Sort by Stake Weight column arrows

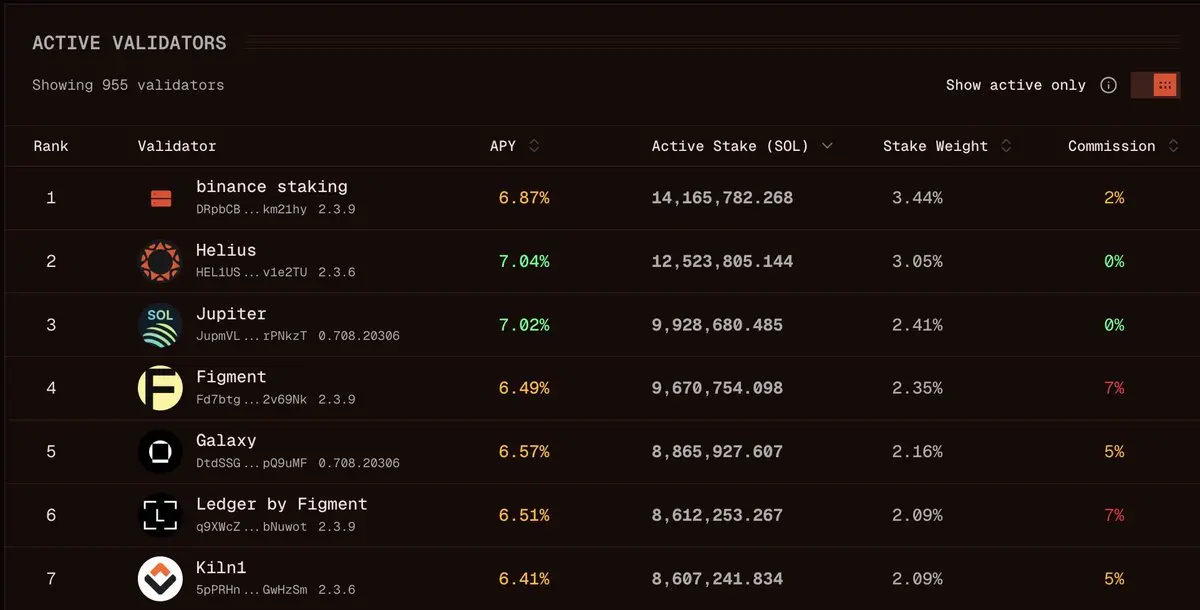[1006, 146]
